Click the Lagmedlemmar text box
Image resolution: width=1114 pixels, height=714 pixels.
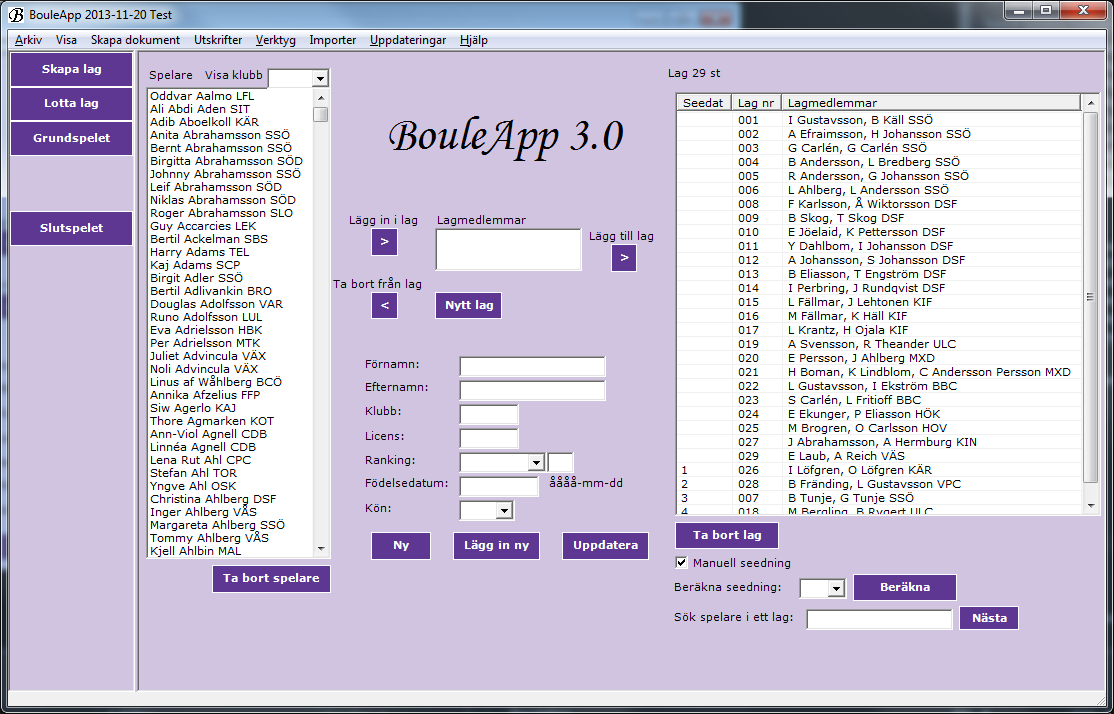pos(509,249)
